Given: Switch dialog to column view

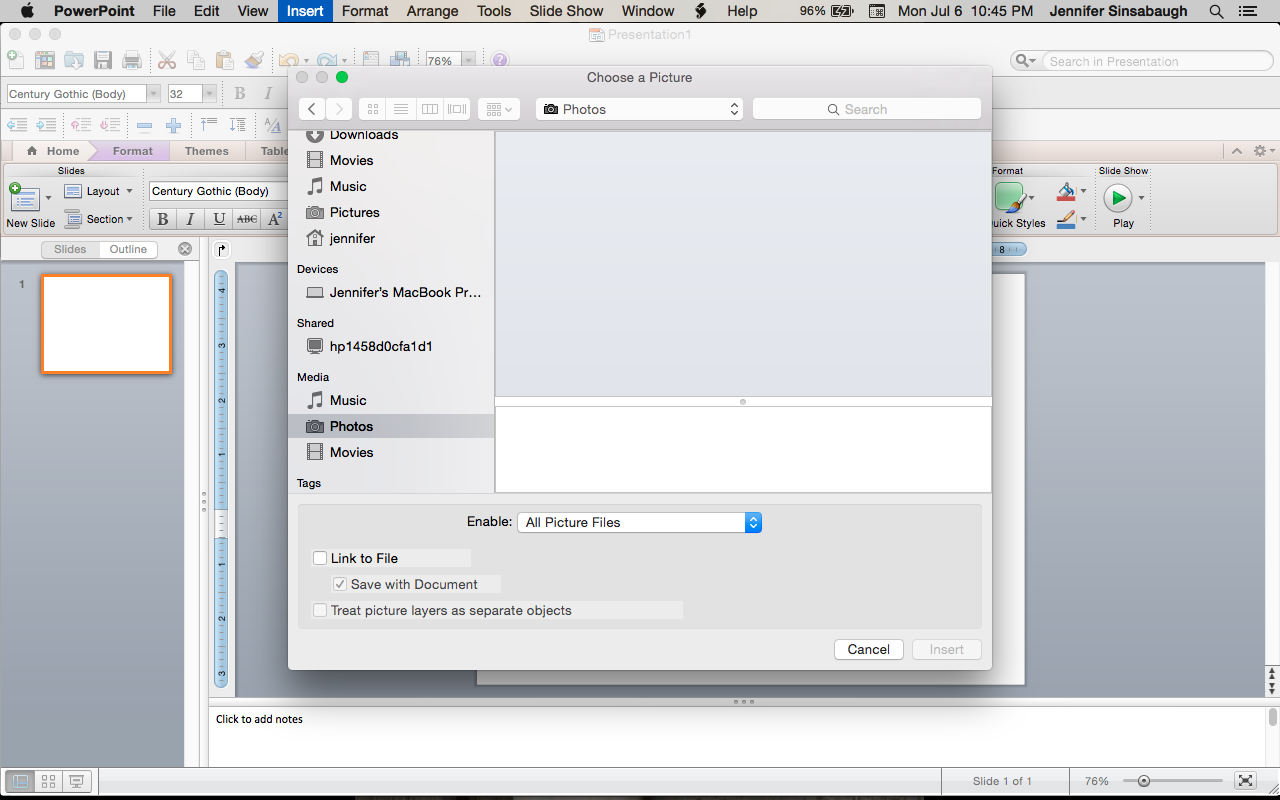Looking at the screenshot, I should point(429,109).
